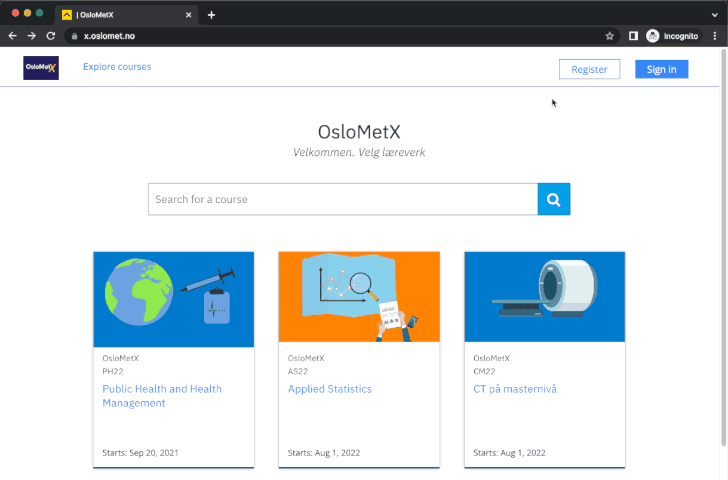The height and width of the screenshot is (480, 728).
Task: Click the Public Health course thumbnail
Action: pos(174,299)
